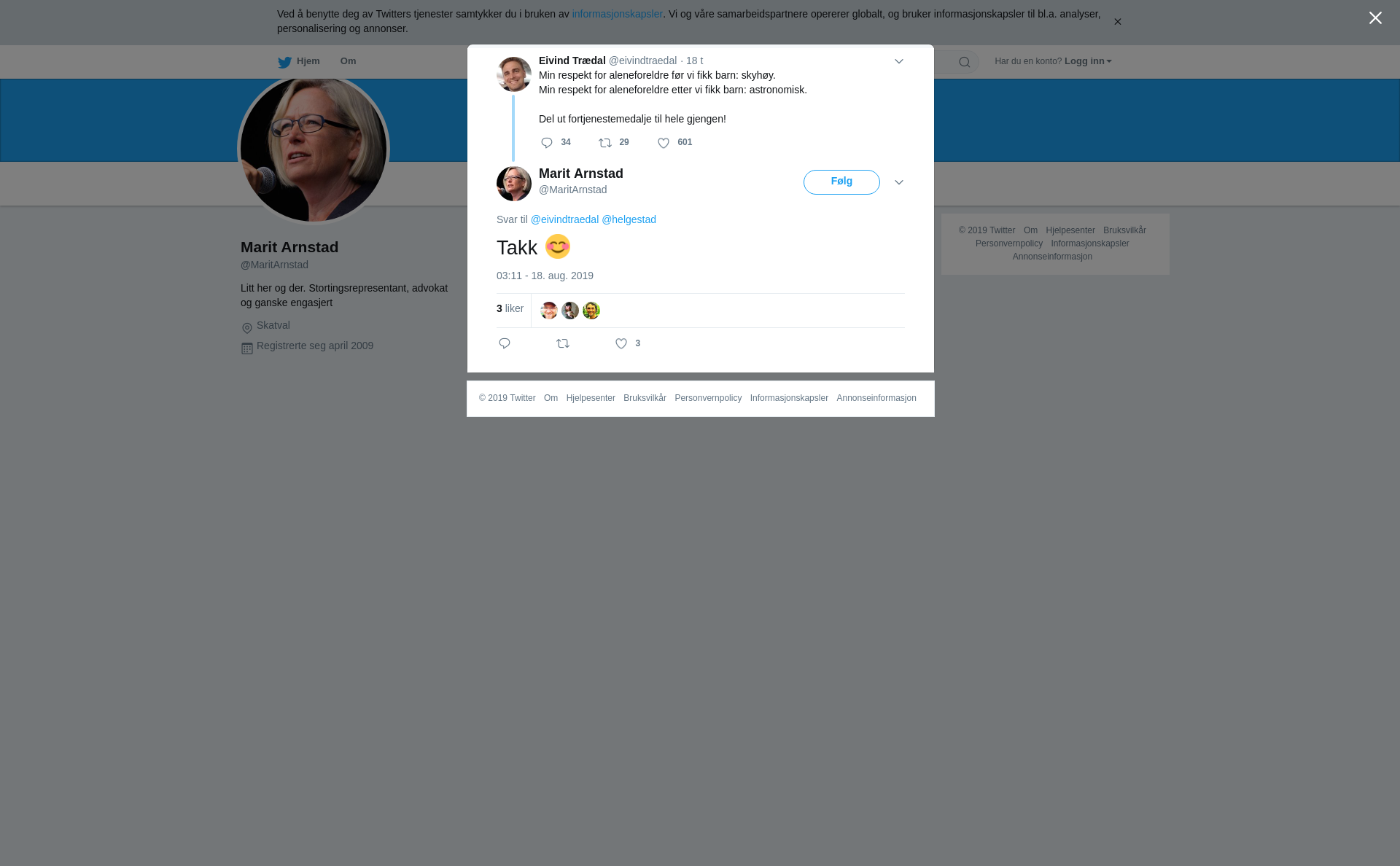Expand the Logg inn dropdown
Viewport: 1400px width, 866px height.
click(1088, 61)
